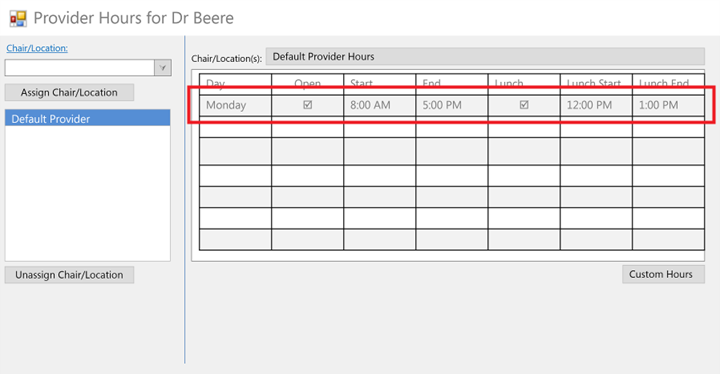720x374 pixels.
Task: Click the Lunch End column header
Action: pos(668,84)
